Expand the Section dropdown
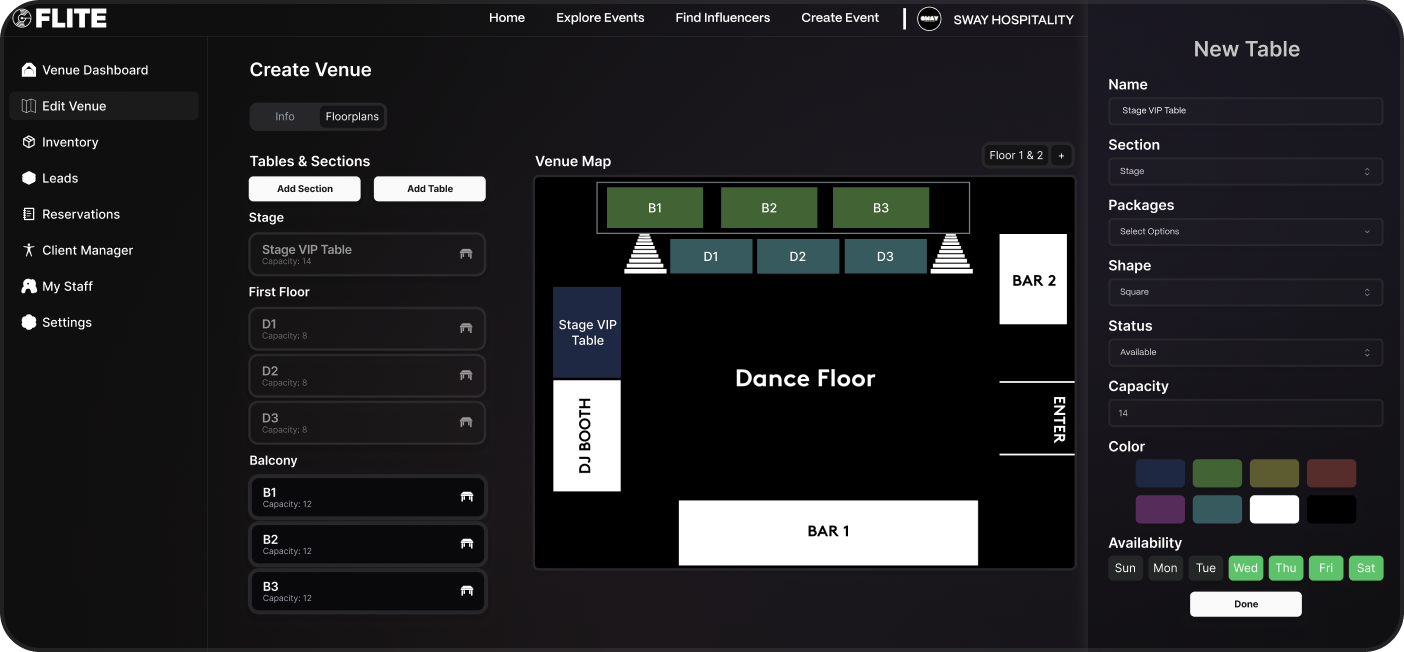1404x652 pixels. coord(1245,171)
